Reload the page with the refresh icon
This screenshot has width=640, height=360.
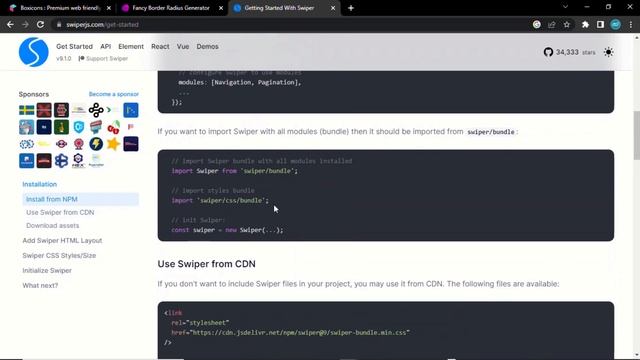coord(40,24)
